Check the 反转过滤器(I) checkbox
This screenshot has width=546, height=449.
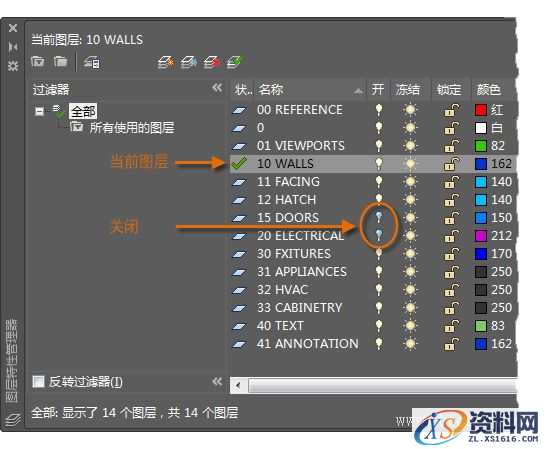38,382
